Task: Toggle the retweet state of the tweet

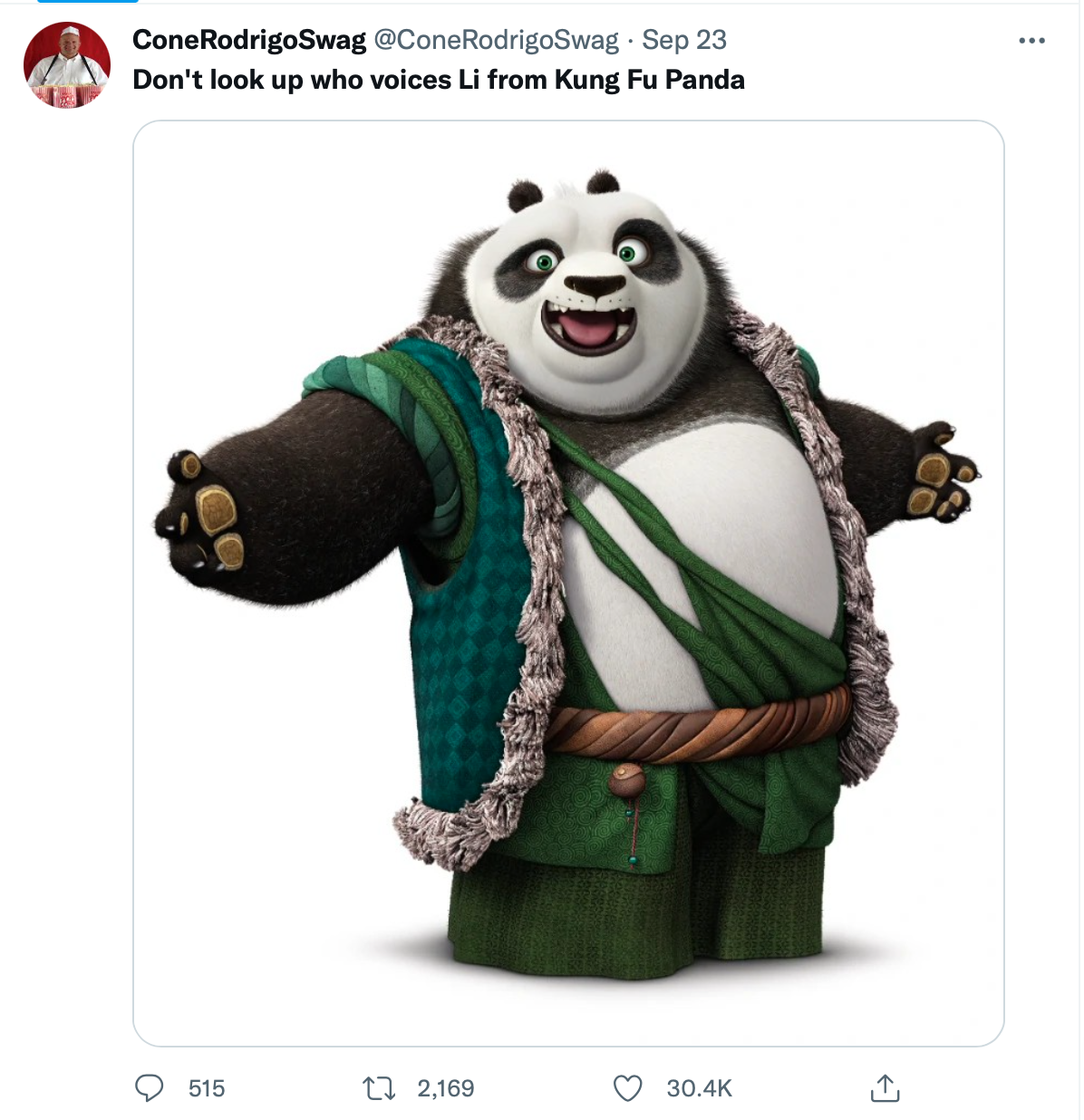Action: point(379,1090)
